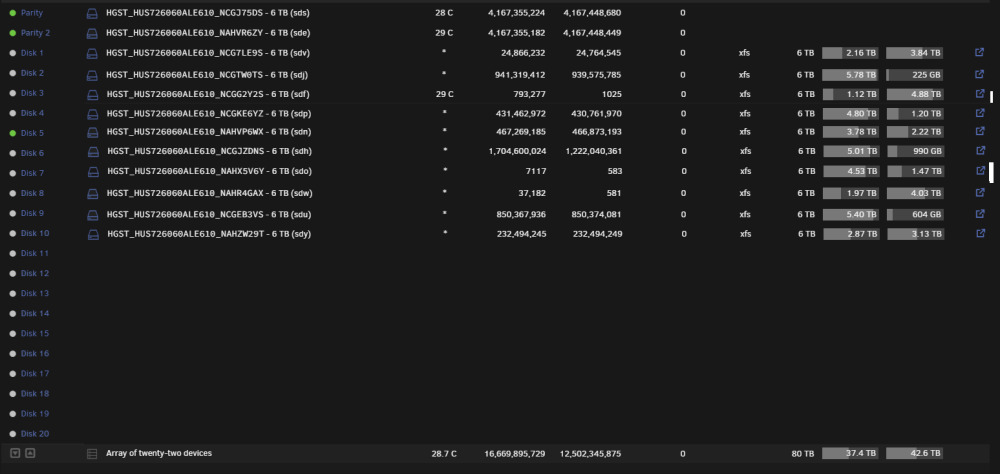Click the drive icon for Disk 2 sdj
Screen dimensions: 1000x474
[x=92, y=75]
